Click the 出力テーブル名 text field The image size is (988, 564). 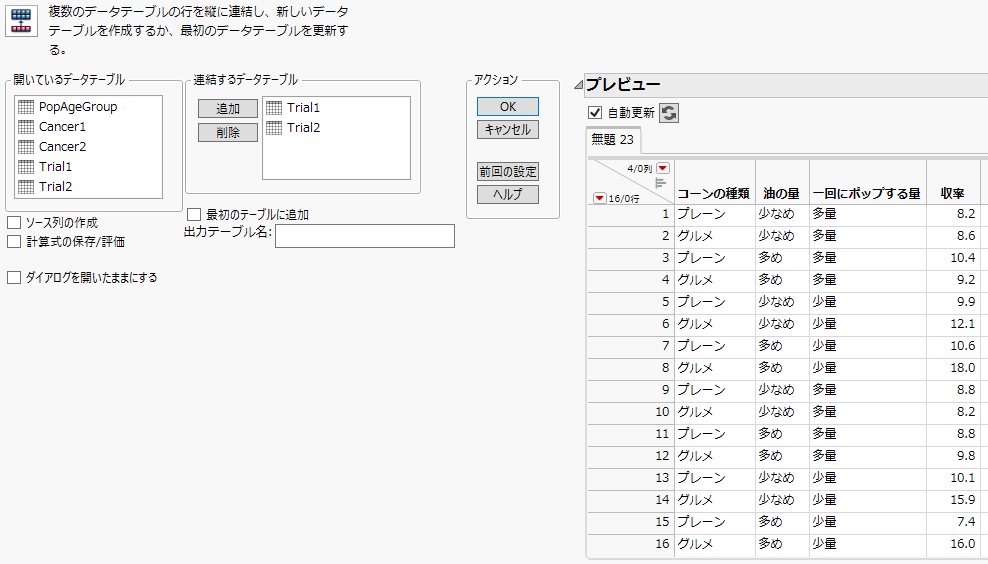(x=364, y=236)
